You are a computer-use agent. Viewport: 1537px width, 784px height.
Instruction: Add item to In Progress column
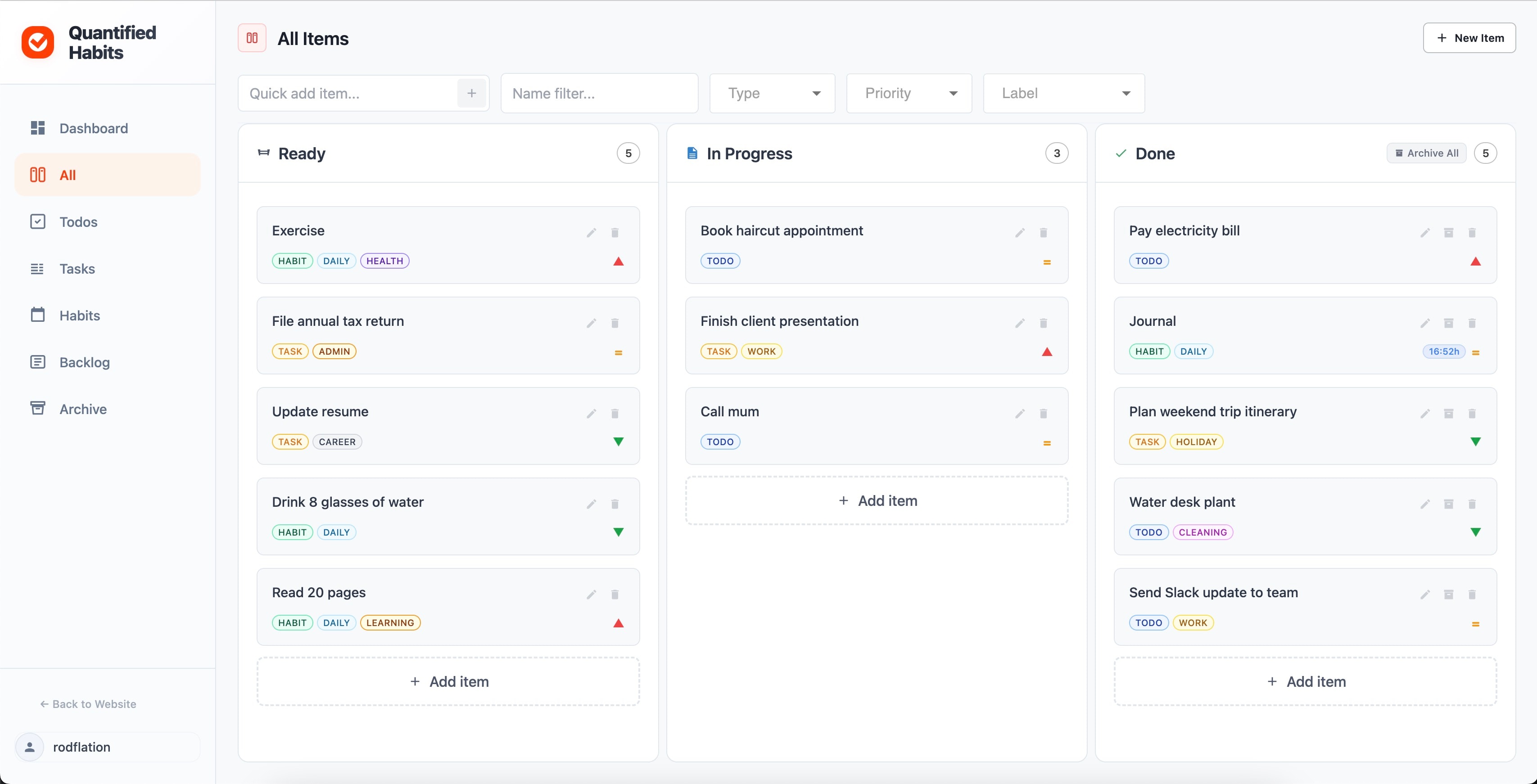tap(877, 500)
